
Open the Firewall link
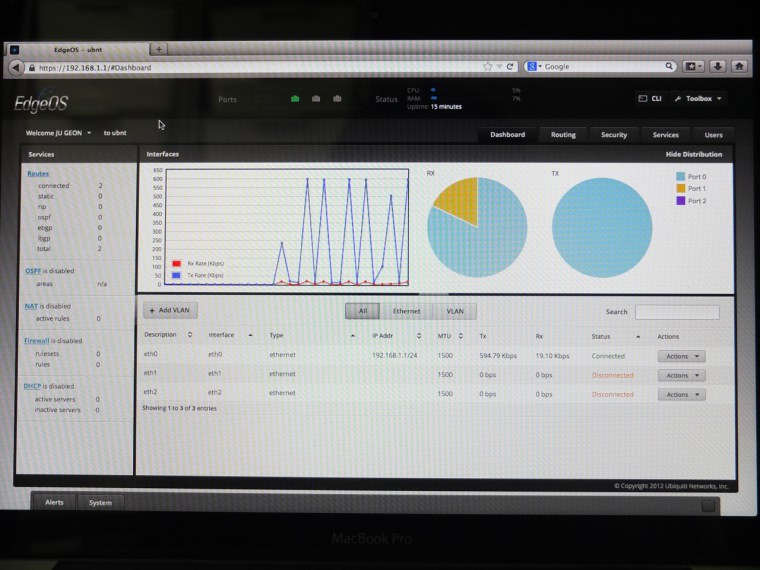(x=37, y=341)
